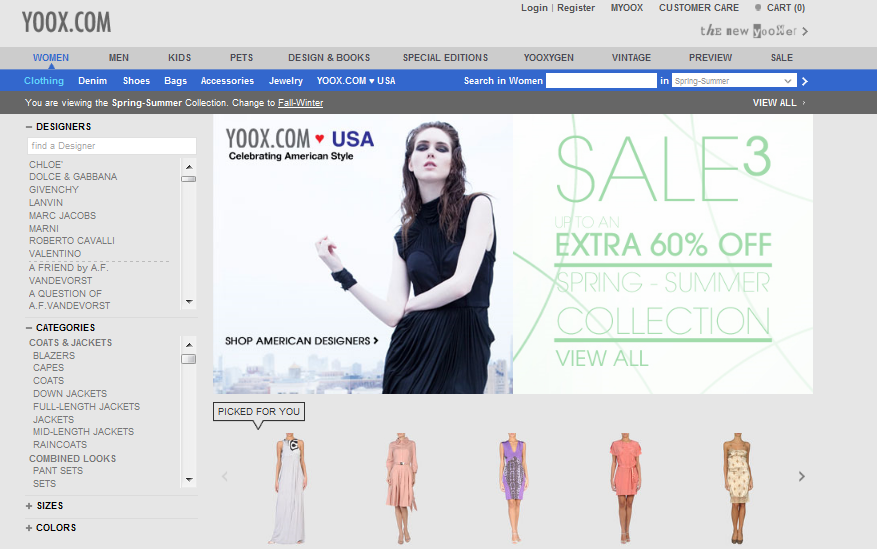Screen dimensions: 877x549
Task: Open the DESIGN & BOOKS tab
Action: coord(329,58)
